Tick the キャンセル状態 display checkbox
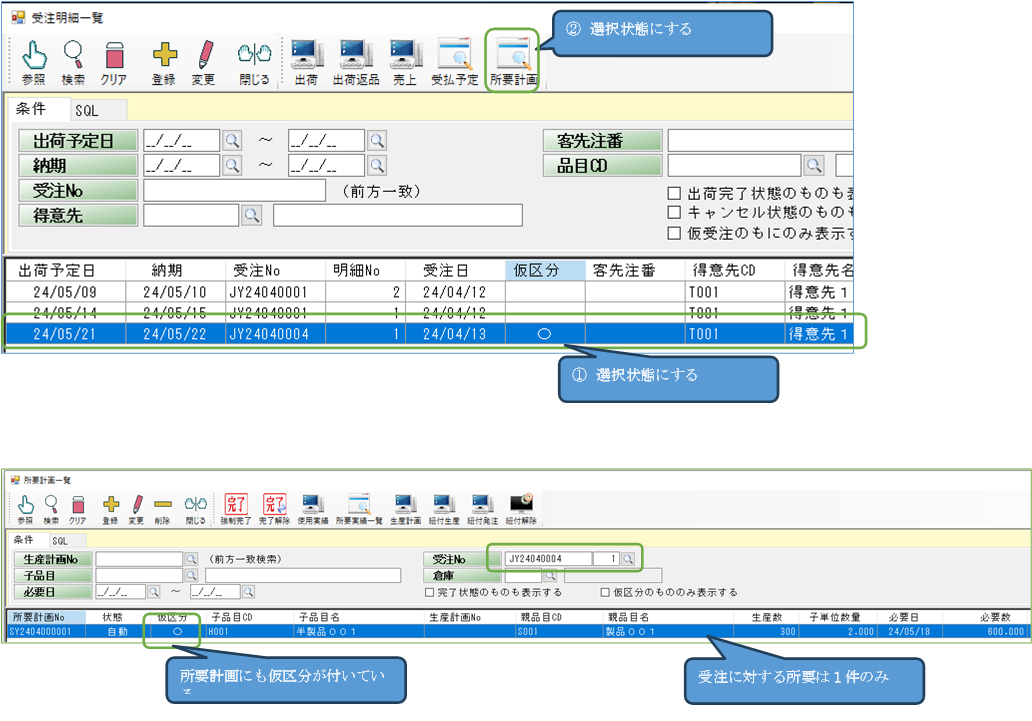1032x721 pixels. [674, 213]
